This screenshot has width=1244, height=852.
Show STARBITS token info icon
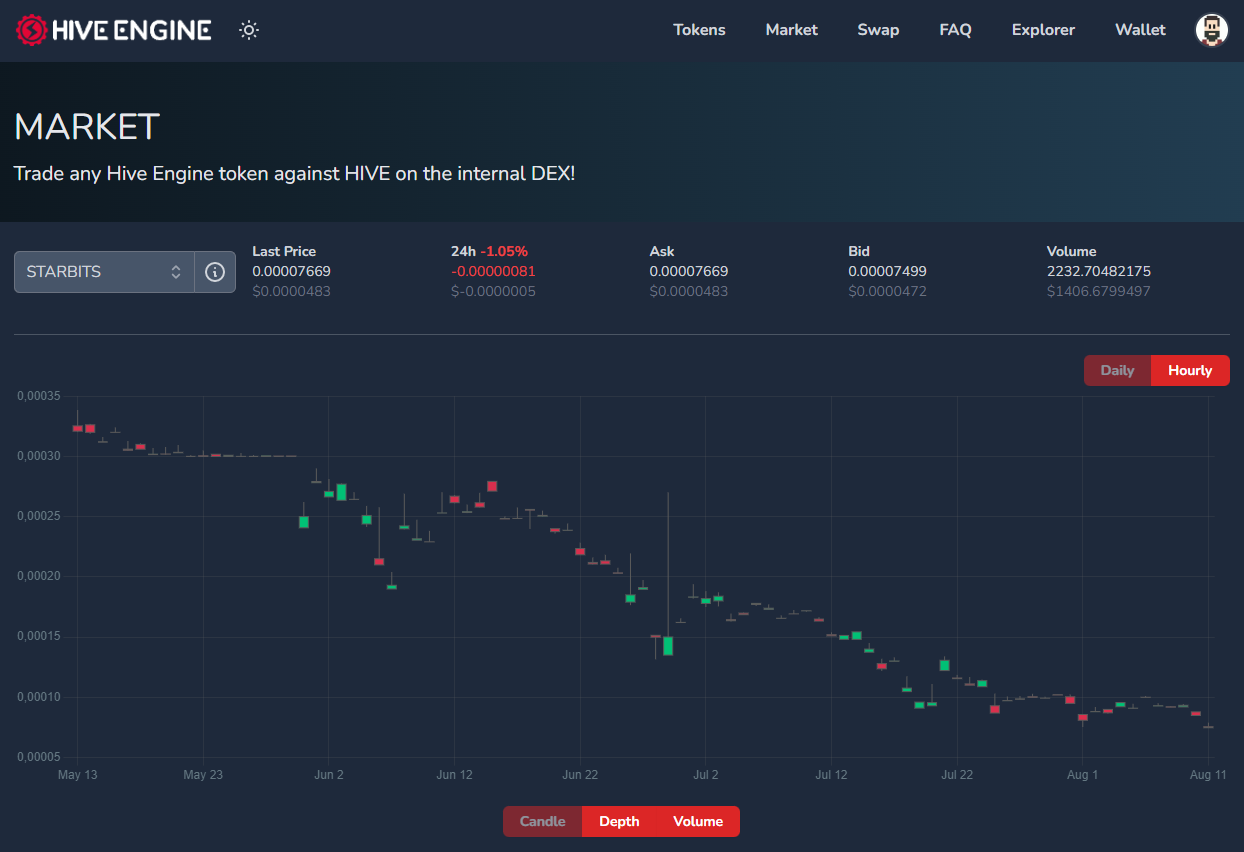point(215,272)
